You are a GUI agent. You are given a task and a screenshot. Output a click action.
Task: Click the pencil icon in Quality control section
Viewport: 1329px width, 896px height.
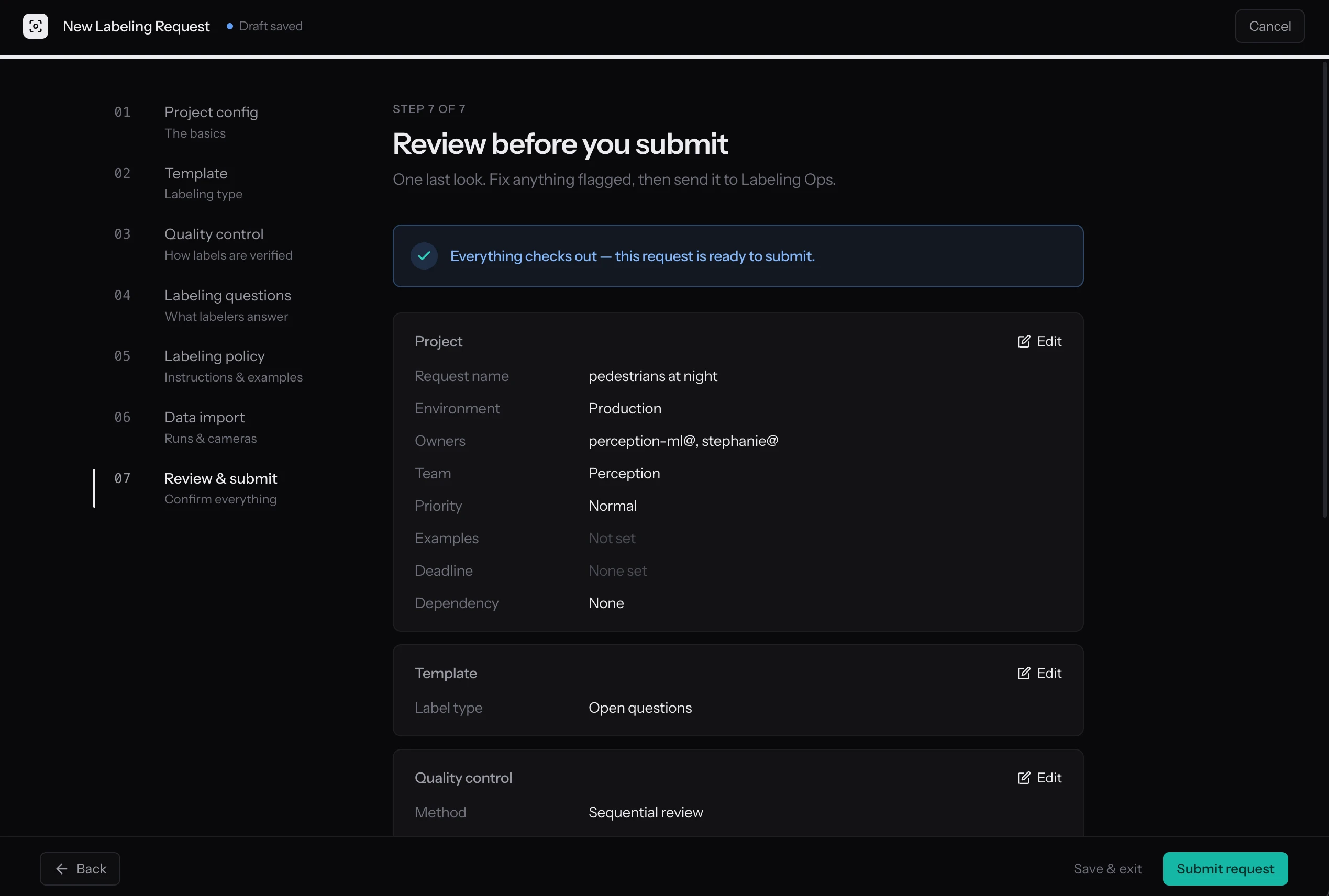point(1024,778)
